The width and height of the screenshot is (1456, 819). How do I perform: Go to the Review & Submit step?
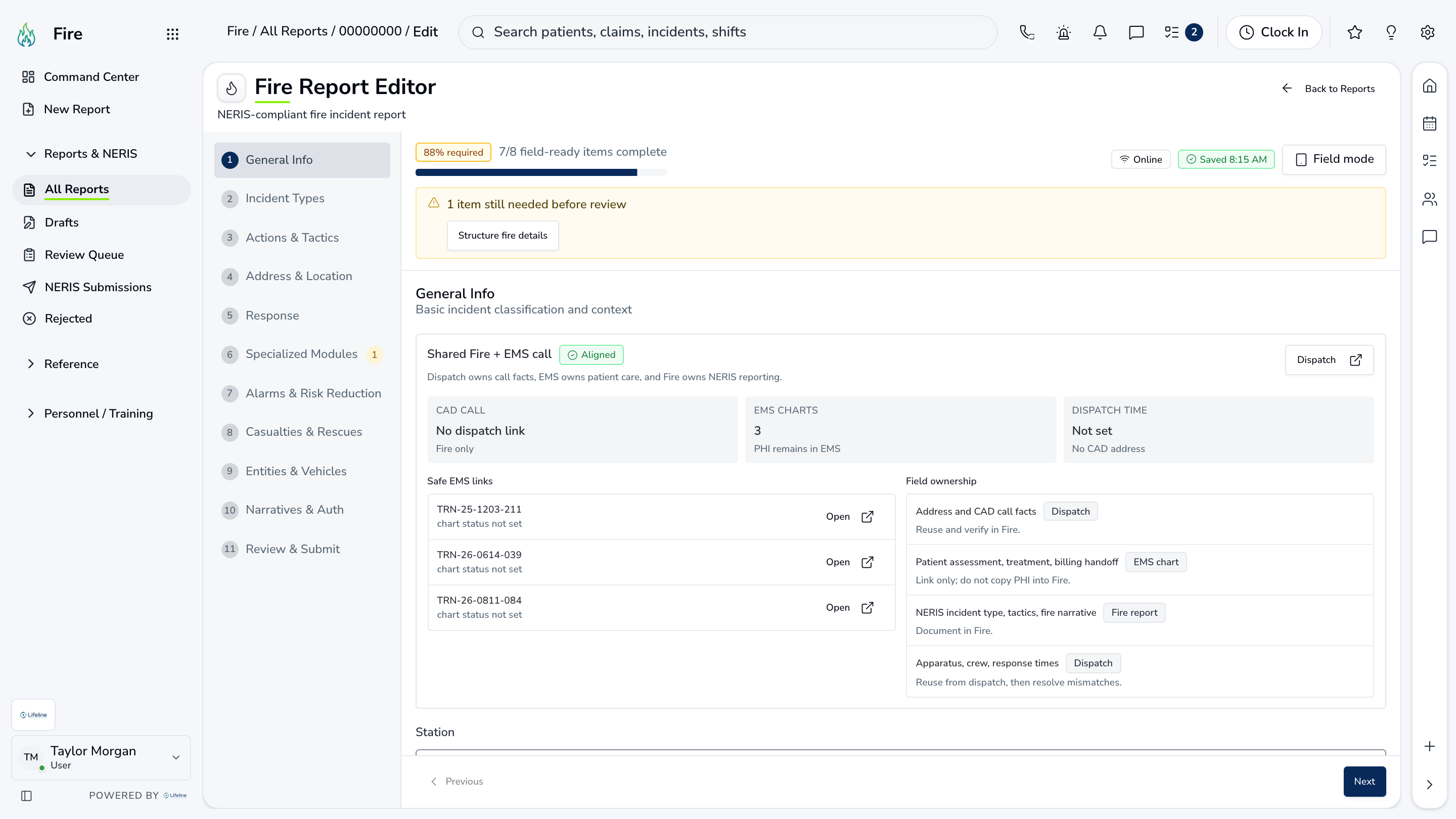(302, 549)
